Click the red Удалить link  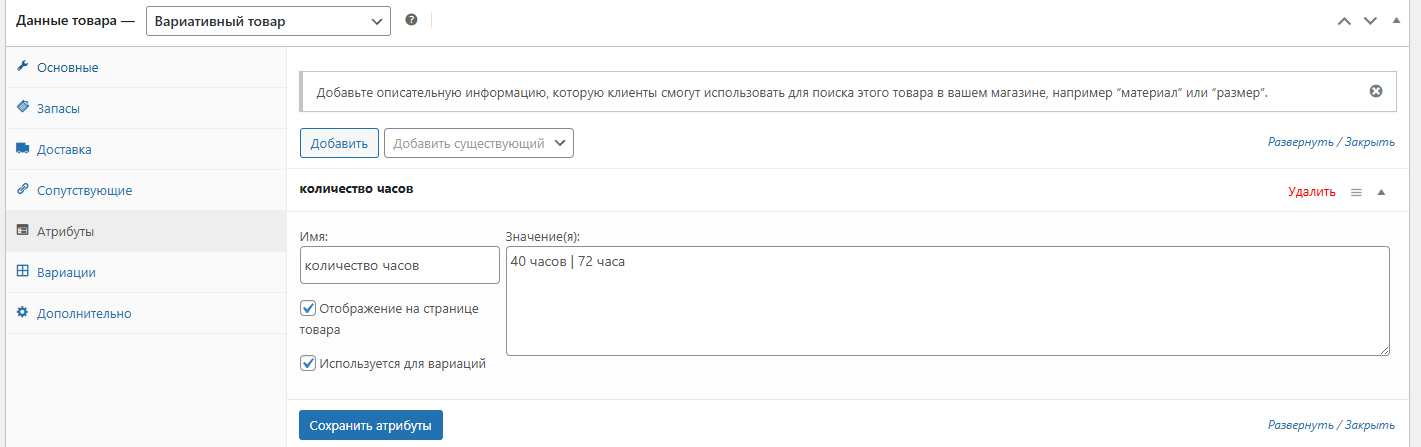(x=1311, y=192)
